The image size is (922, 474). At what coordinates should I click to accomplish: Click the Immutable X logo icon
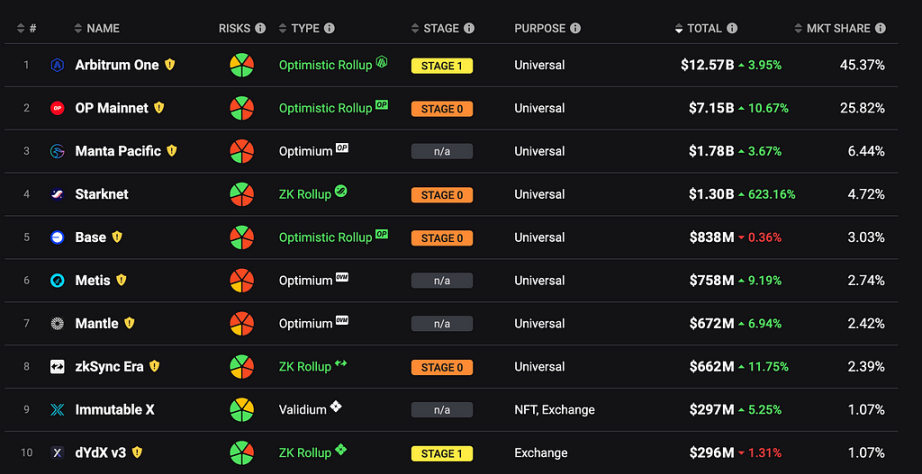click(57, 410)
